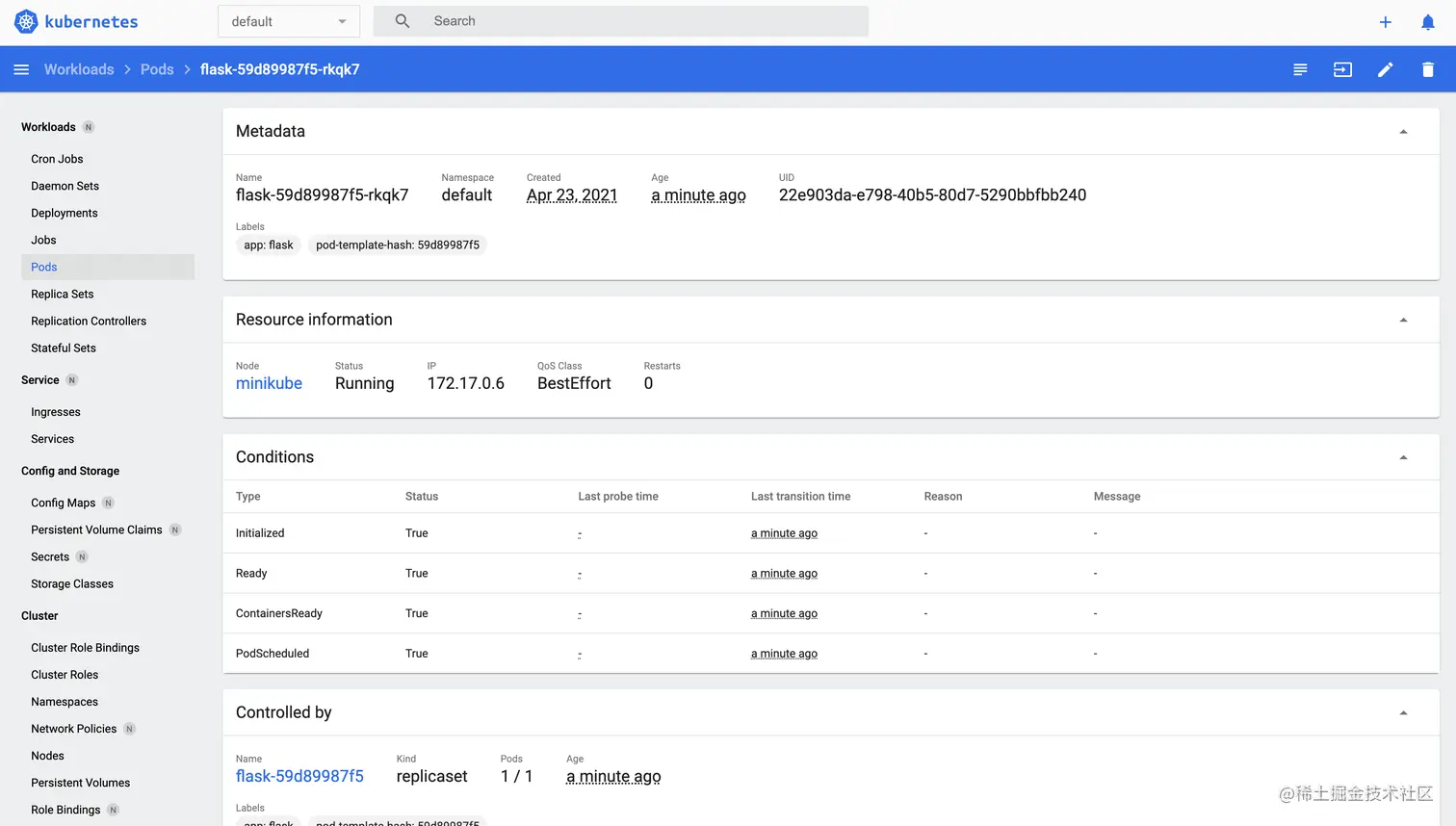The height and width of the screenshot is (826, 1456).
Task: Click the pod name in breadcrumb
Action: [x=280, y=69]
